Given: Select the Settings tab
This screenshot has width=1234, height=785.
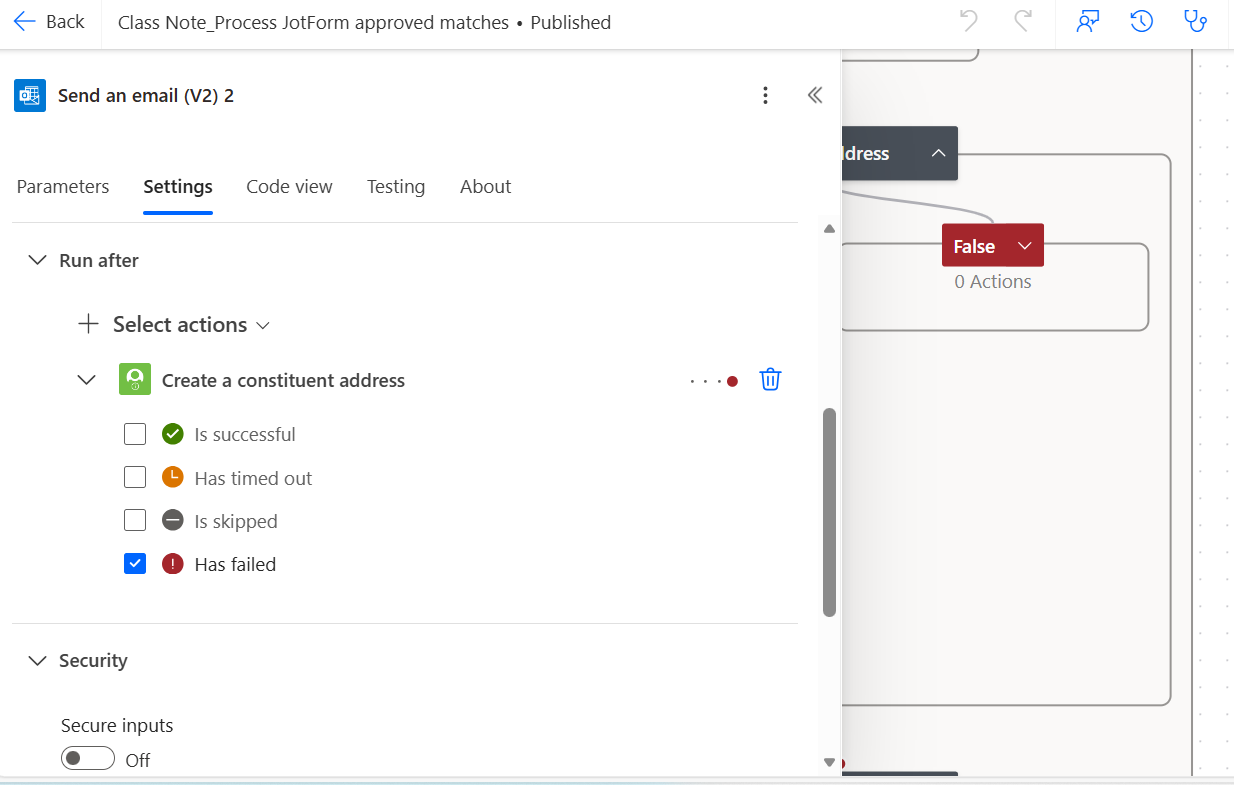Looking at the screenshot, I should click(178, 187).
